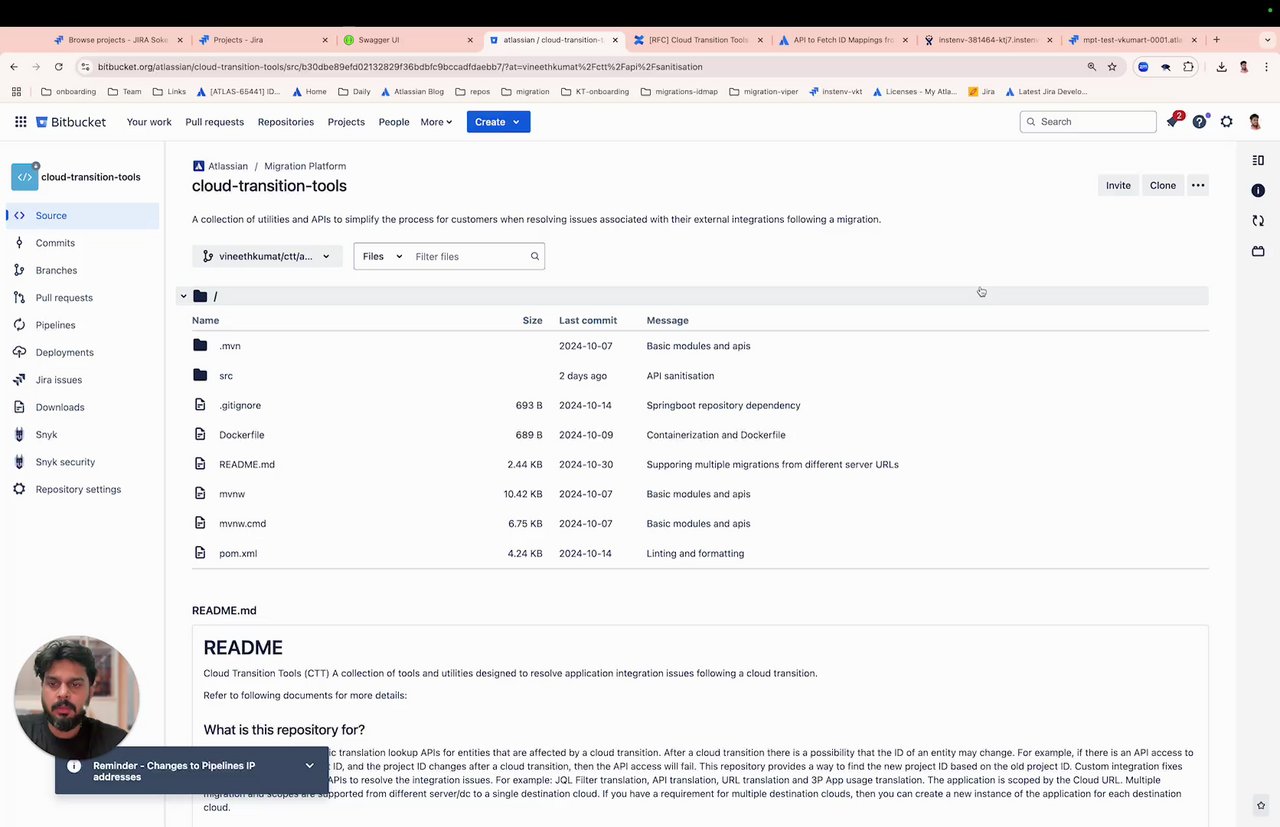
Task: Open Source in the repository sidebar
Action: point(82,216)
